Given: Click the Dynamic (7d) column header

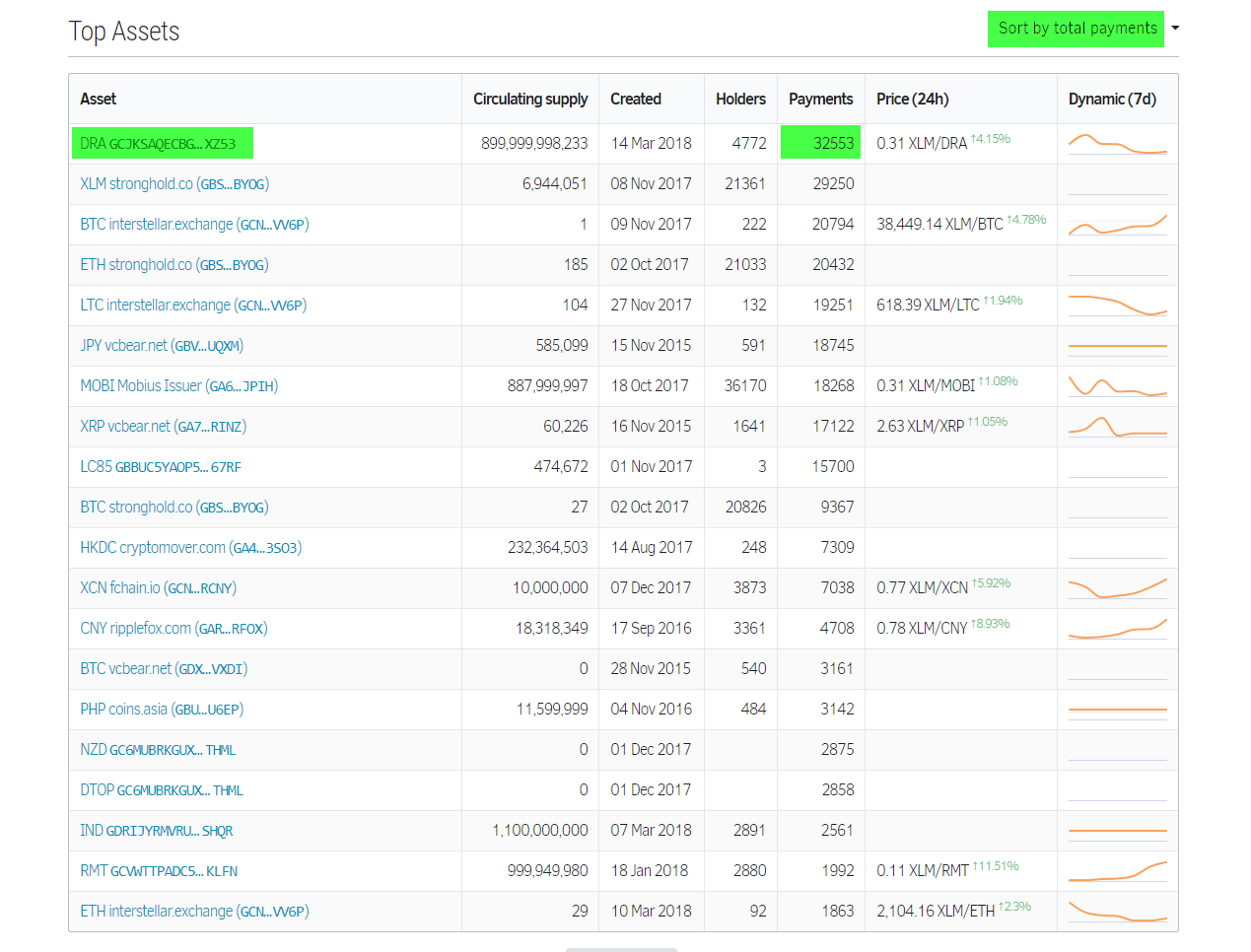Looking at the screenshot, I should point(1112,99).
